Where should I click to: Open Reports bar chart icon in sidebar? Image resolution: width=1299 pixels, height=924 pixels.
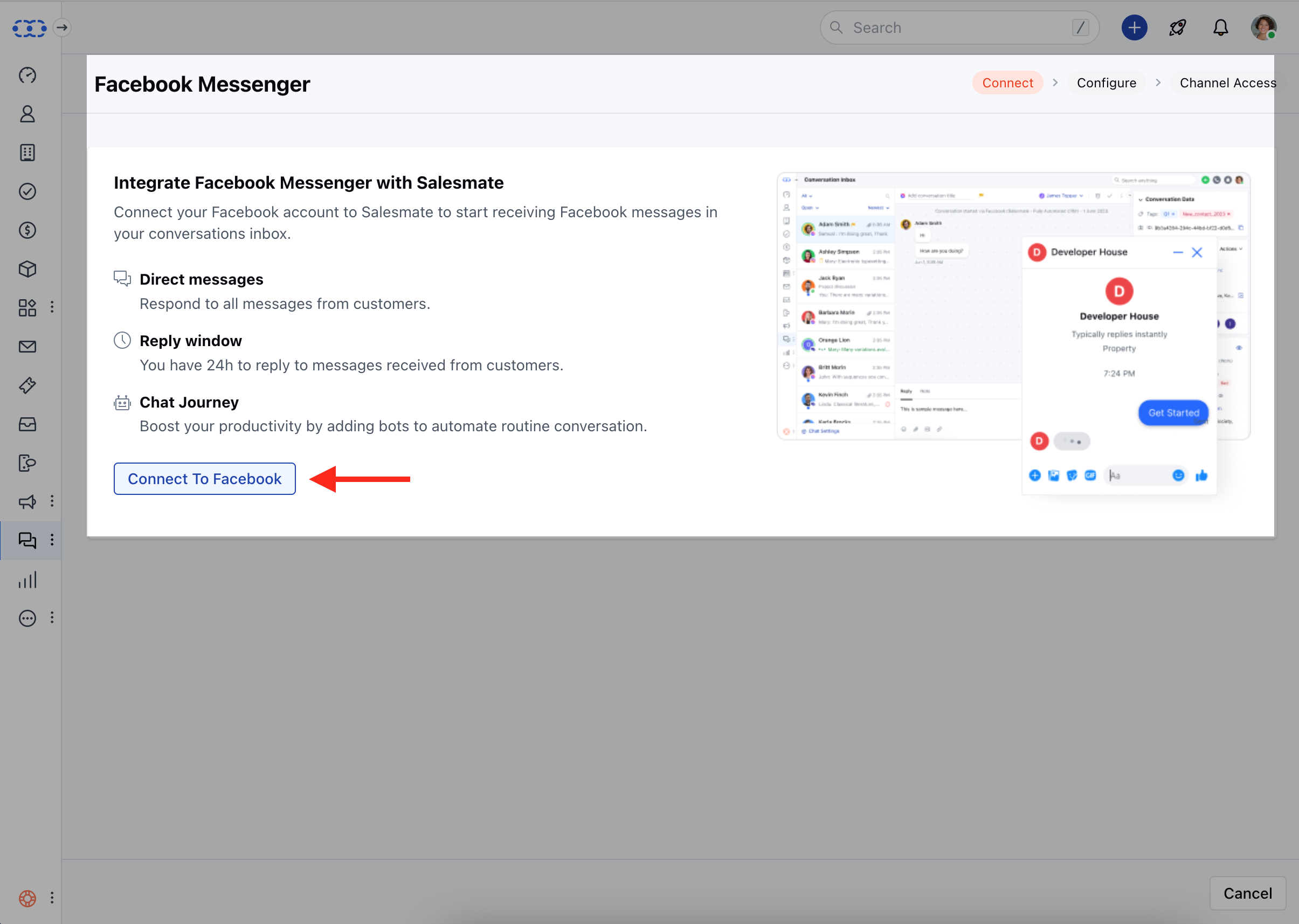click(x=27, y=579)
